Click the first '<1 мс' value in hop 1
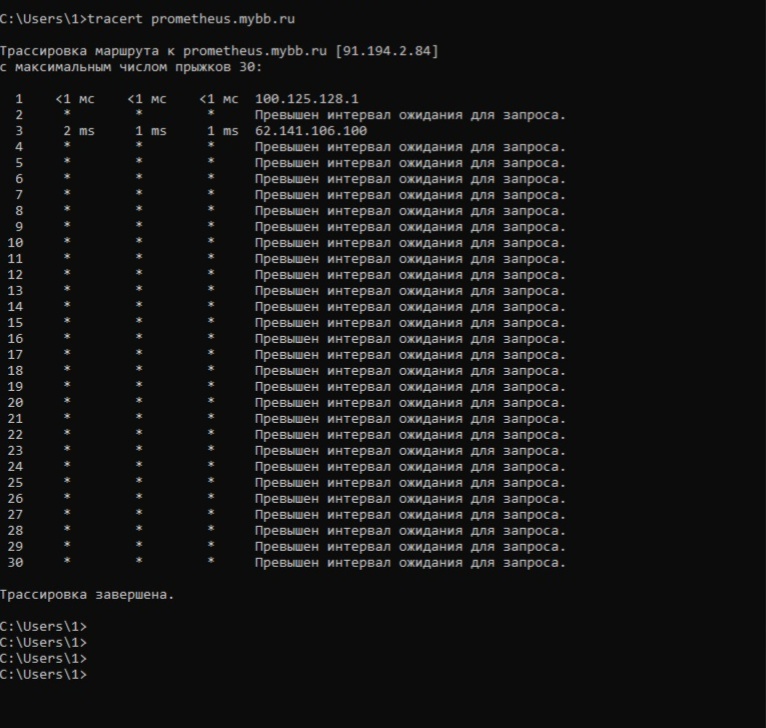The image size is (766, 728). 75,99
